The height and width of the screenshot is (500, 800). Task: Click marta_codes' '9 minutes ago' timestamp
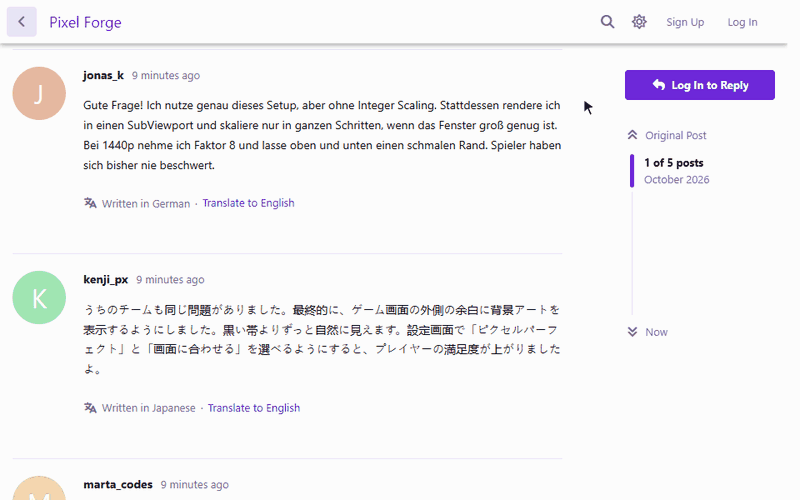click(194, 485)
